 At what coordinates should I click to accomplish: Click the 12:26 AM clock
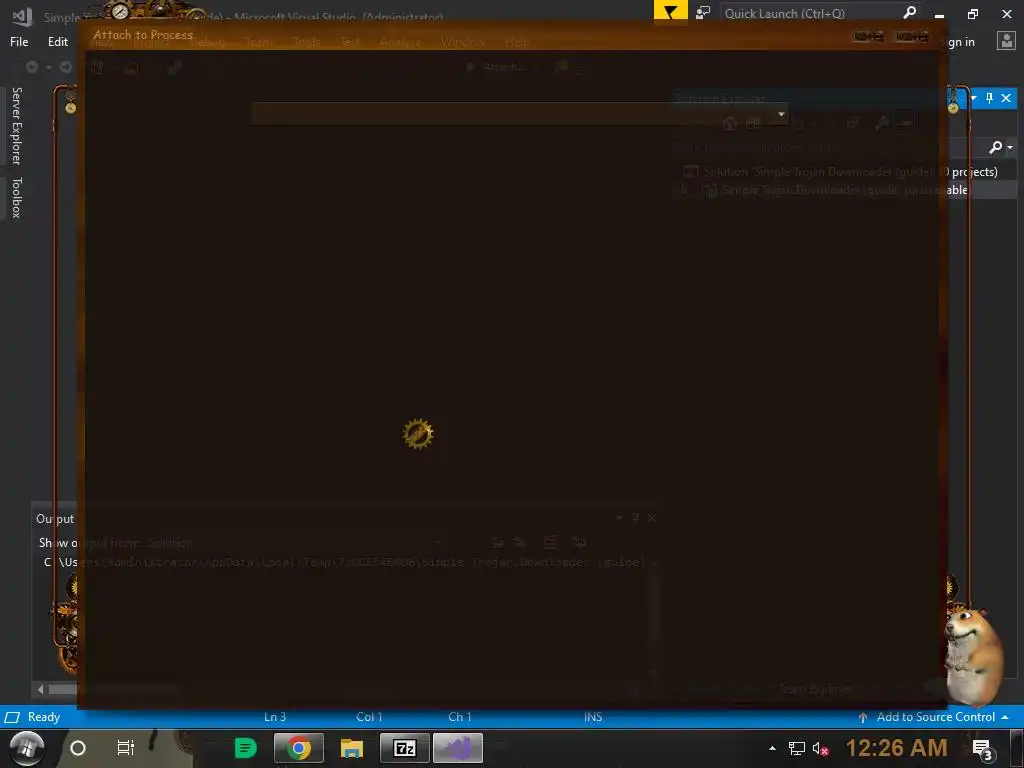(897, 748)
